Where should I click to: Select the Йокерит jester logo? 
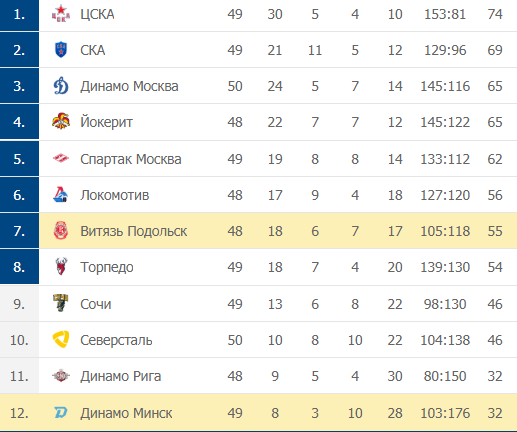point(61,122)
